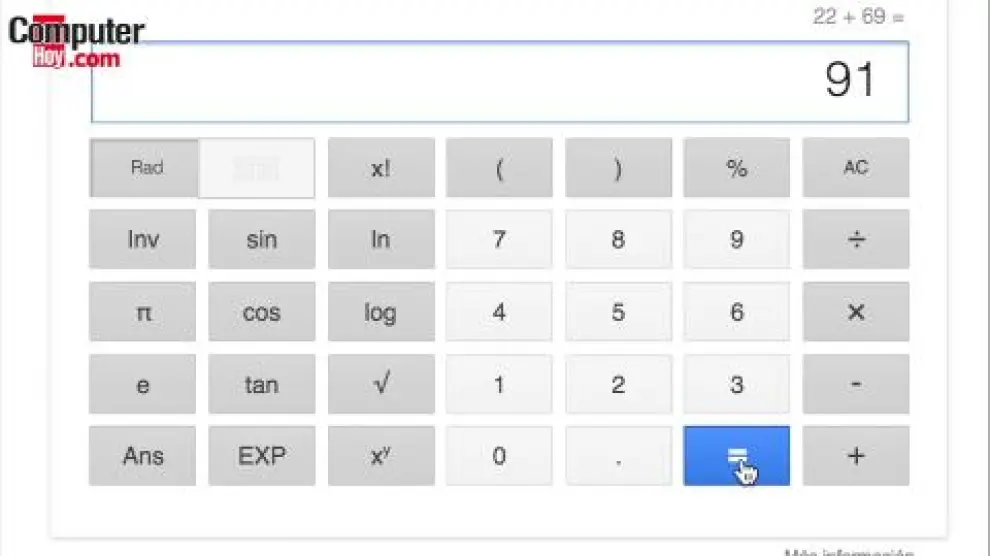990x556 pixels.
Task: Insert the pi constant
Action: (x=142, y=312)
